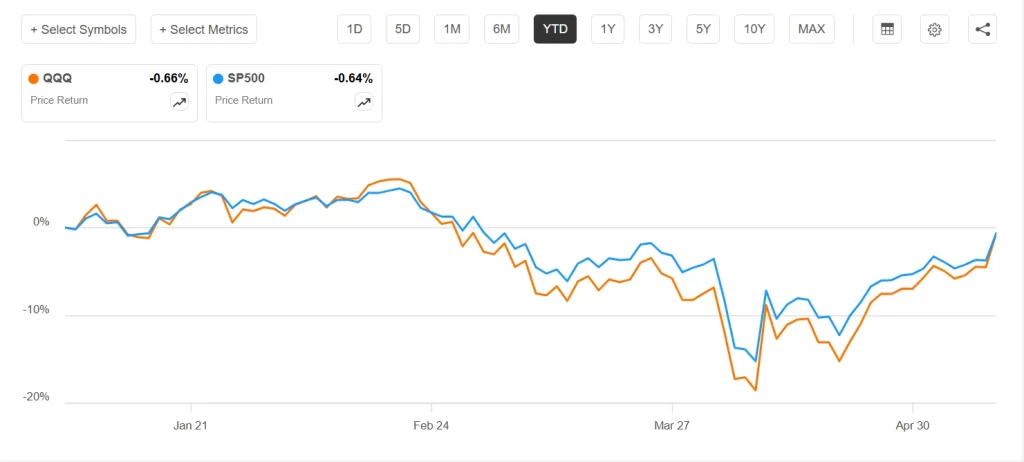Click the orange QQQ color dot
This screenshot has width=1024, height=462.
(x=34, y=79)
